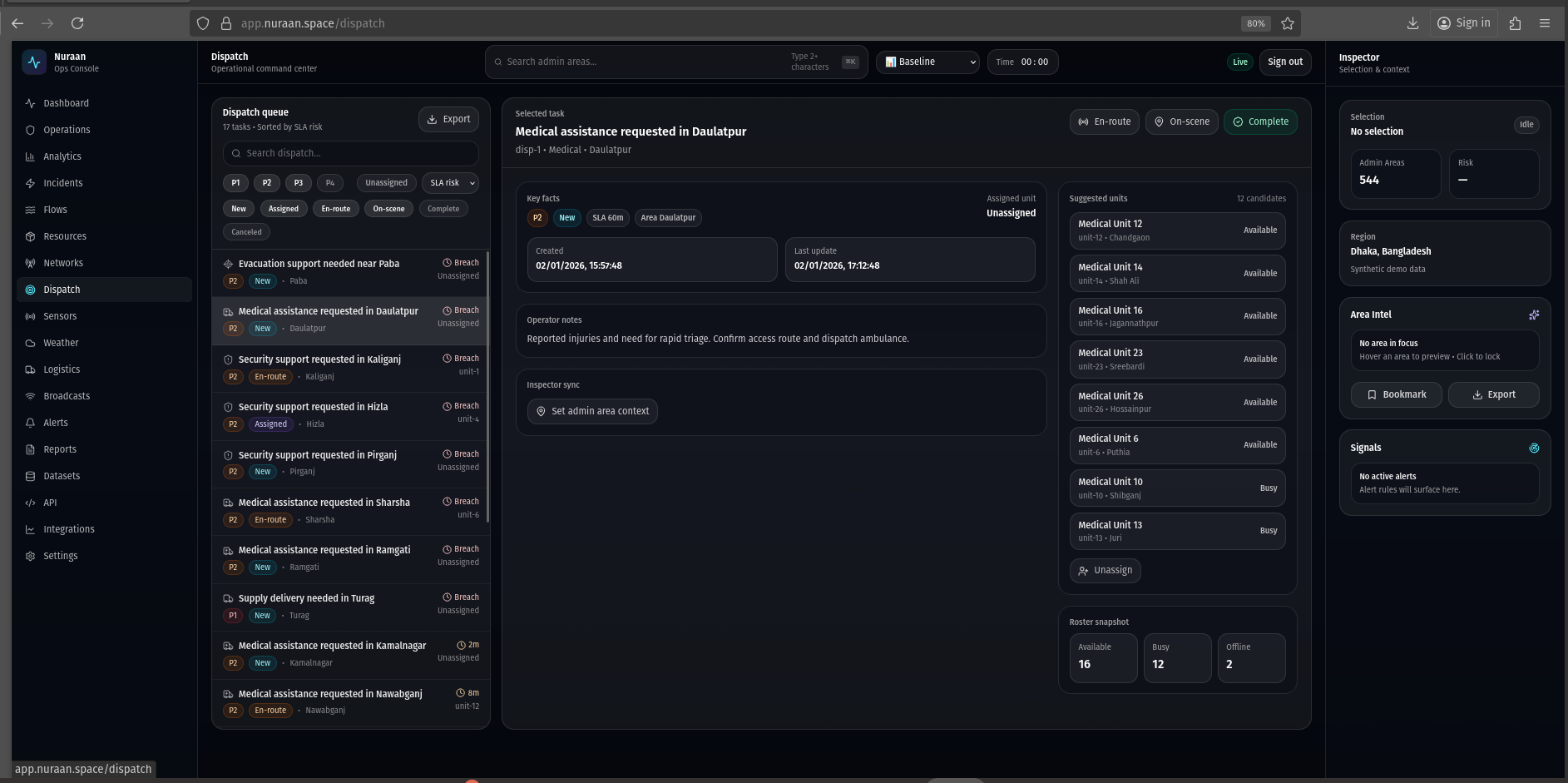Toggle the En-route status filter chip
Screen dimensions: 1568x783
click(335, 209)
